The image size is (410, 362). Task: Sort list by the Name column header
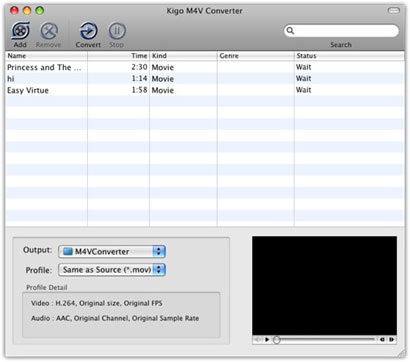click(46, 56)
